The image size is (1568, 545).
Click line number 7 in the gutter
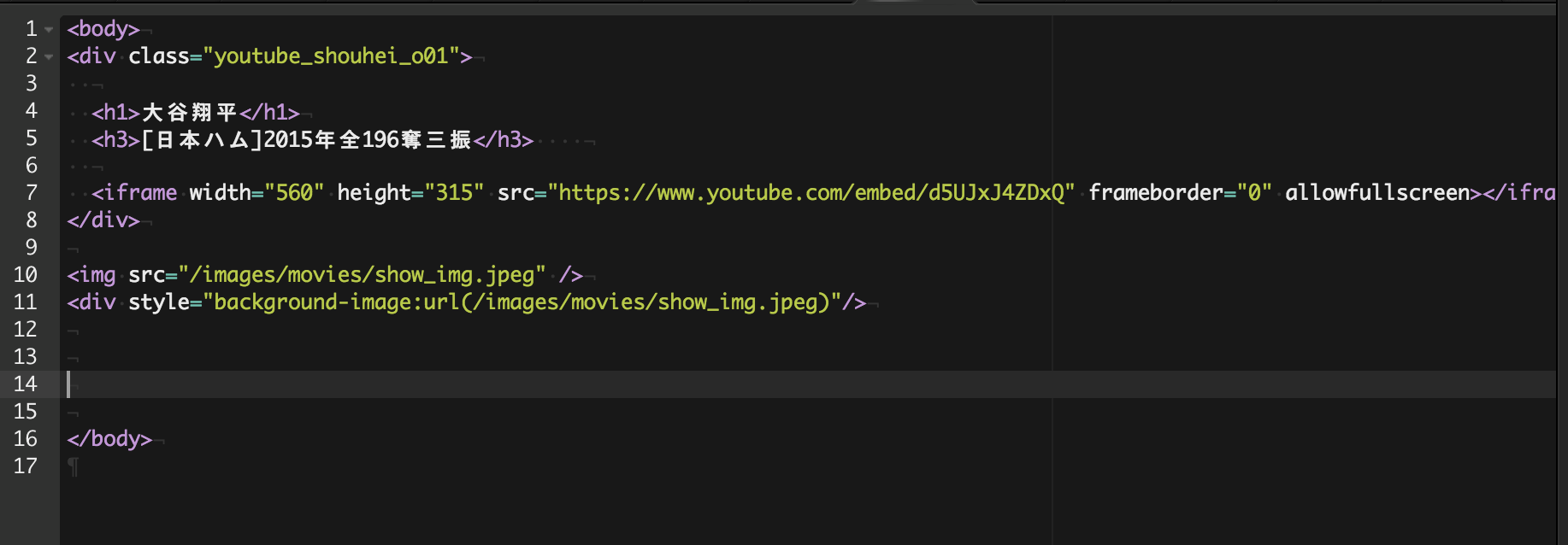pos(31,193)
